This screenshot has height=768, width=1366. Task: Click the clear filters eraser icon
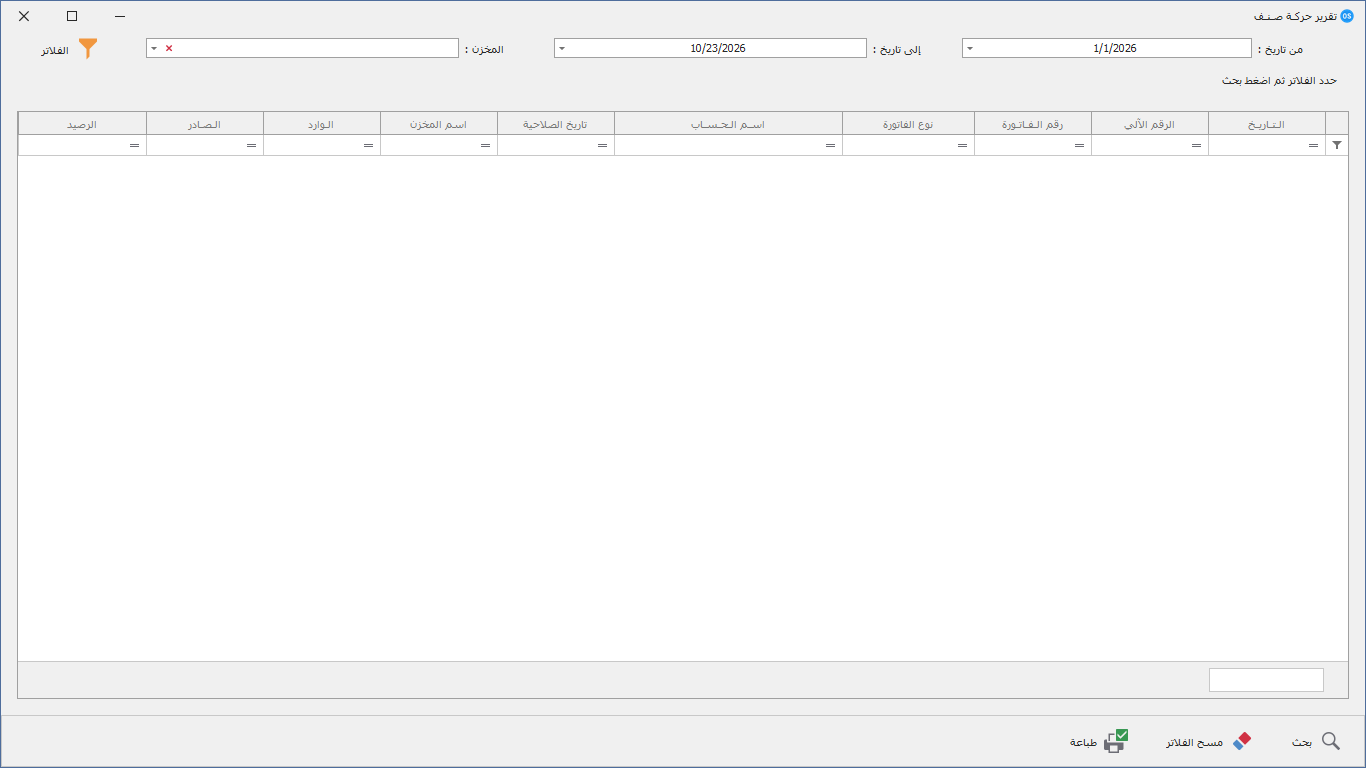[x=1242, y=741]
